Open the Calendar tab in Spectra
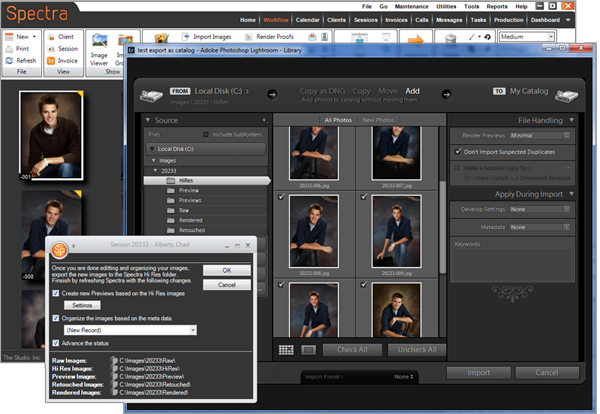600x414 pixels. [307, 20]
